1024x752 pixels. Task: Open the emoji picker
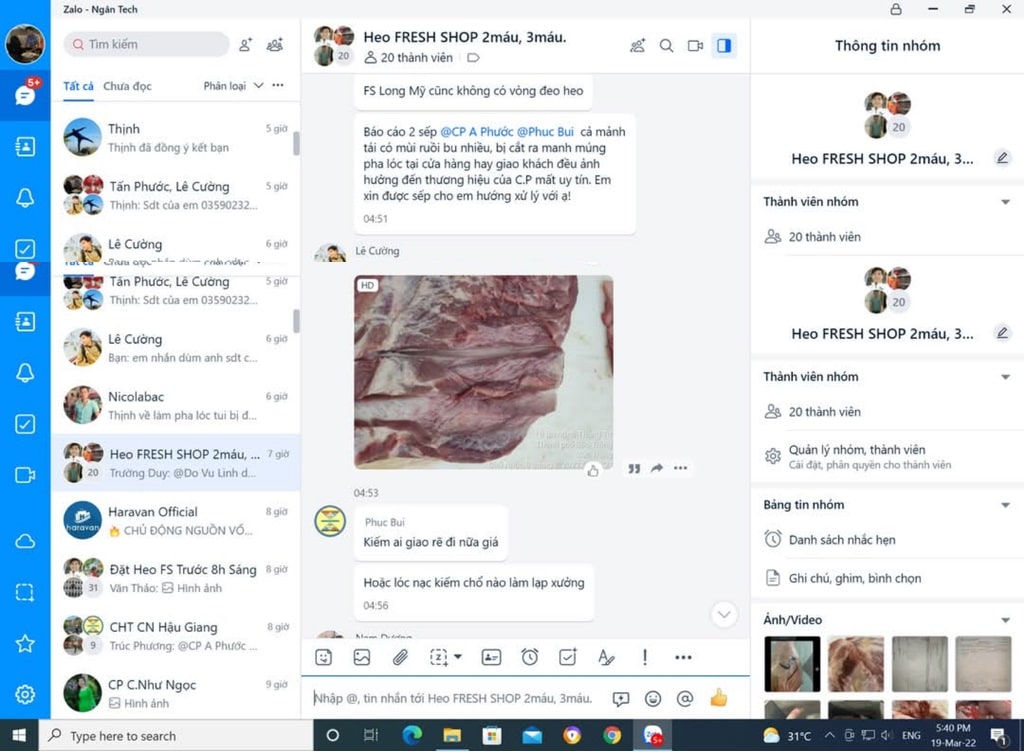coord(652,699)
